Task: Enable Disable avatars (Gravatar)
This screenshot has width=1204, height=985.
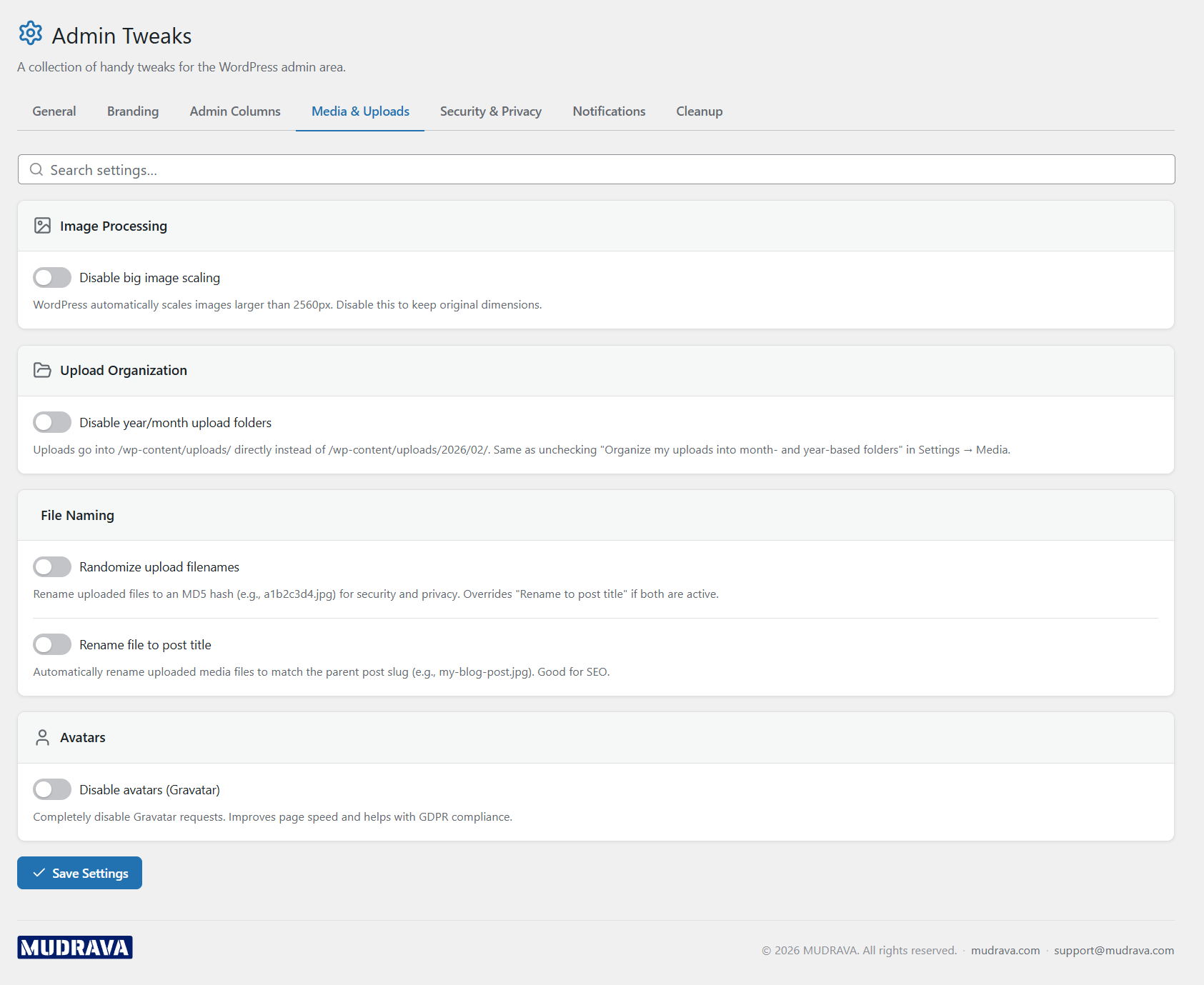Action: point(51,789)
